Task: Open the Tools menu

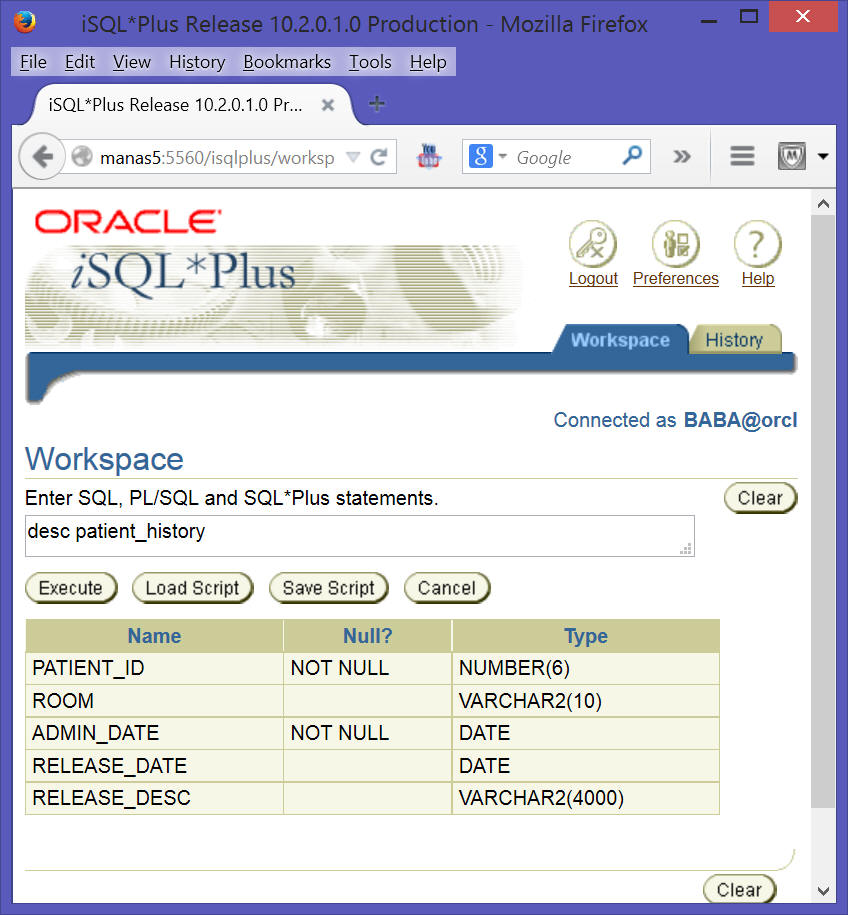Action: [370, 62]
